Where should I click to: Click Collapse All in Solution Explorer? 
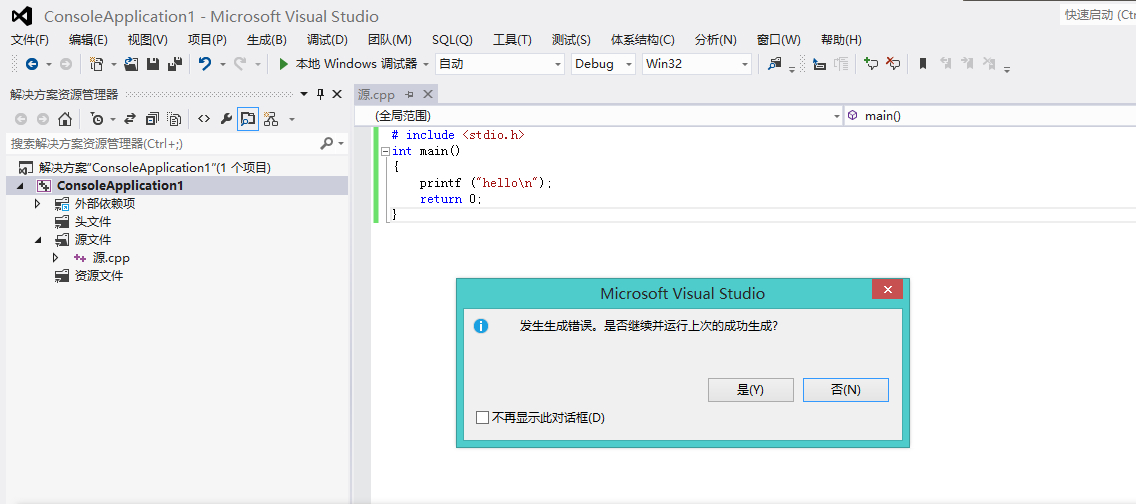coord(152,119)
